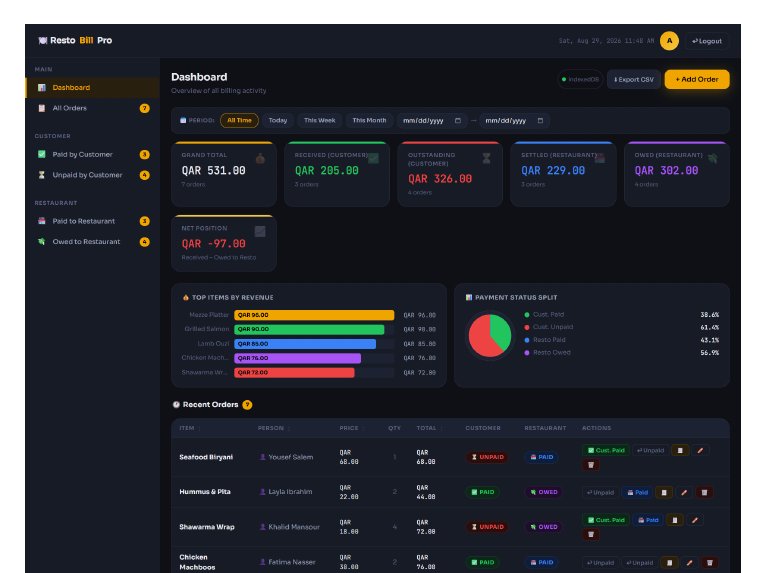Viewport: 765px width, 573px height.
Task: Click the hourglass icon beside Unpaid by Customer
Action: click(42, 175)
